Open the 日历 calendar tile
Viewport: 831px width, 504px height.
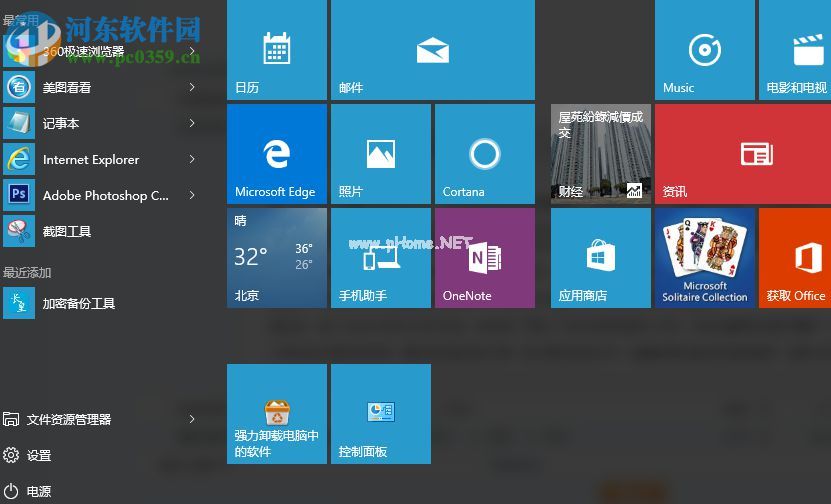click(x=277, y=50)
